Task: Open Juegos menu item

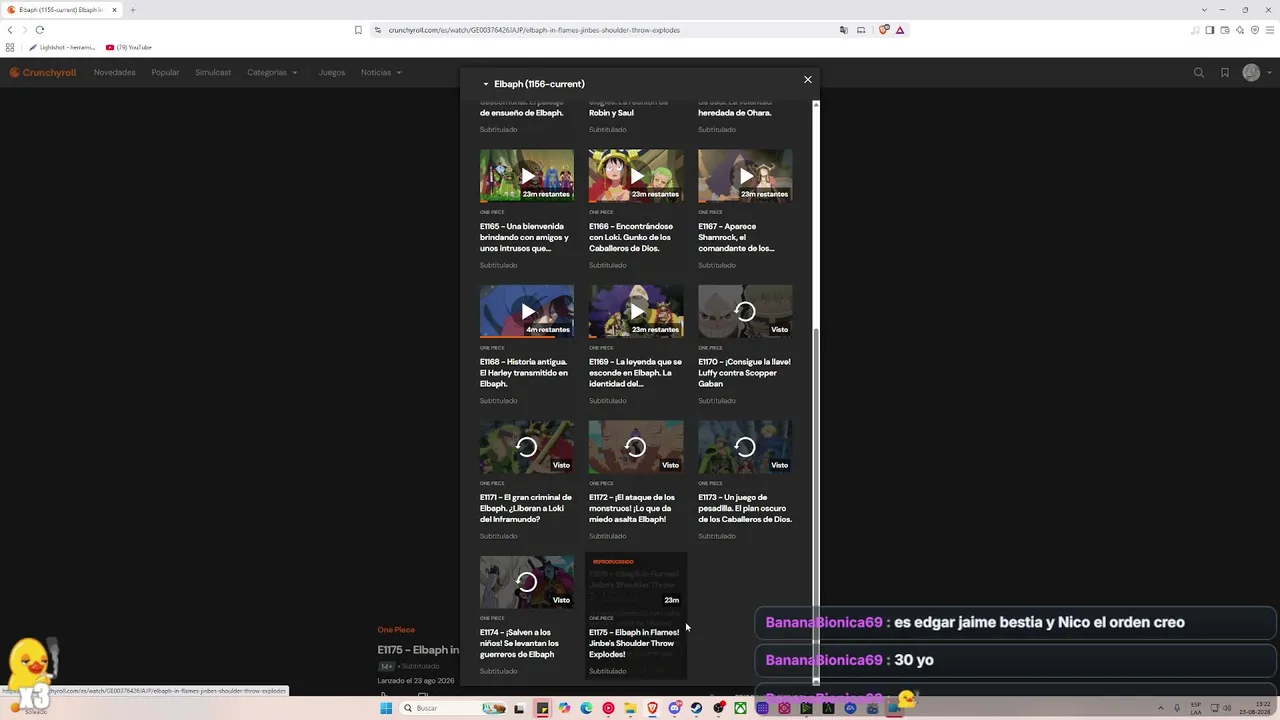Action: [332, 72]
